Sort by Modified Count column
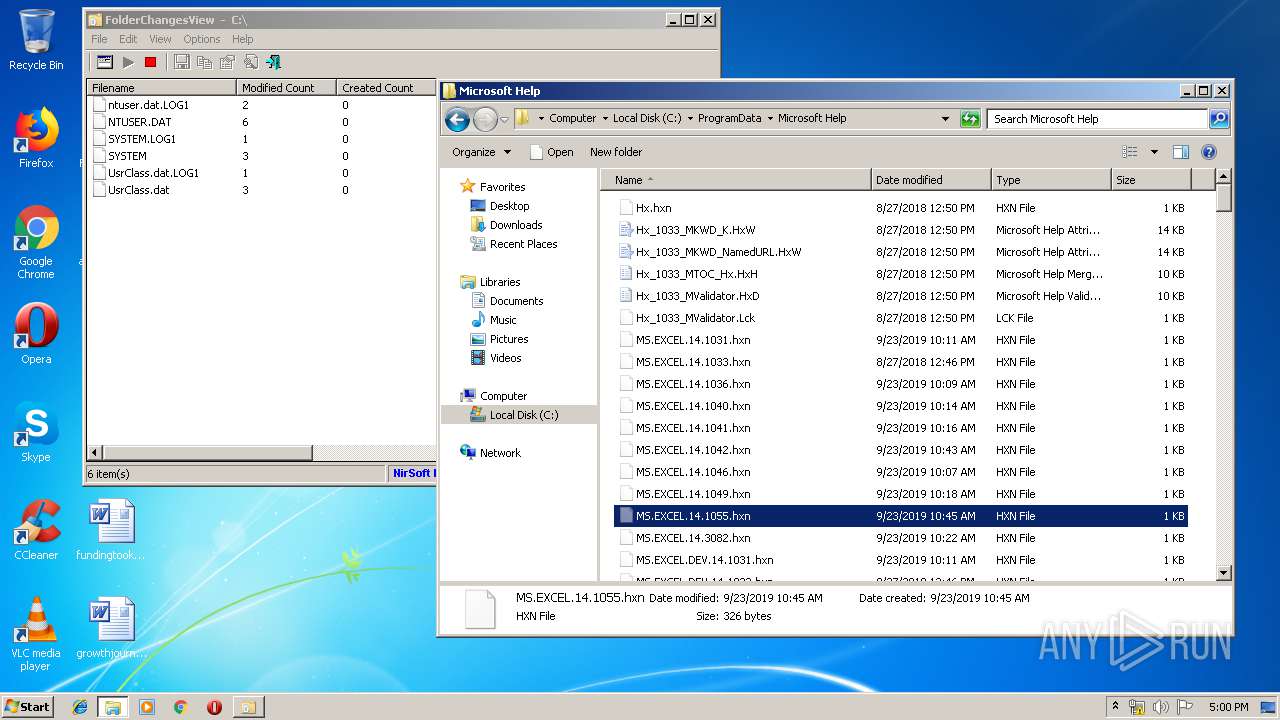Image resolution: width=1280 pixels, height=720 pixels. pos(286,88)
